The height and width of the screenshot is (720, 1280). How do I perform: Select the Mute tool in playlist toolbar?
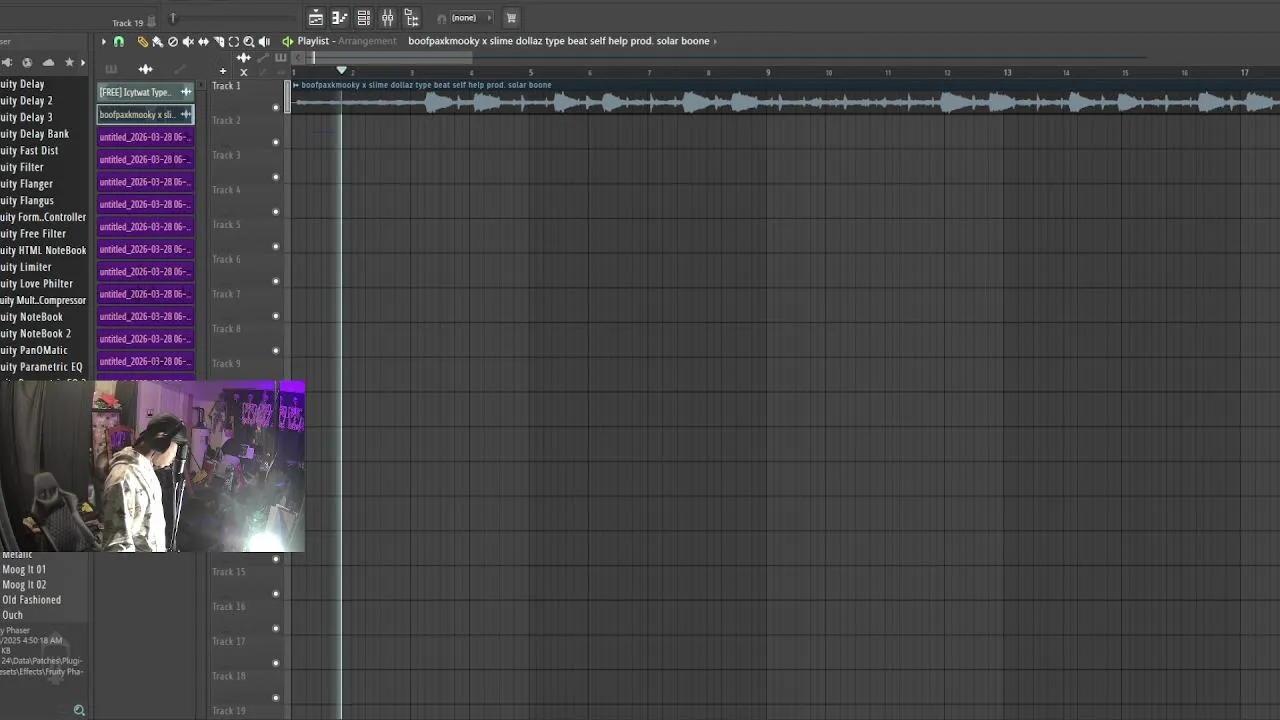click(x=188, y=41)
